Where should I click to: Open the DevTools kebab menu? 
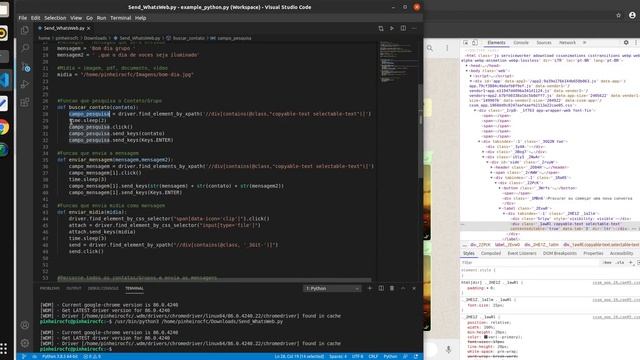pos(636,42)
